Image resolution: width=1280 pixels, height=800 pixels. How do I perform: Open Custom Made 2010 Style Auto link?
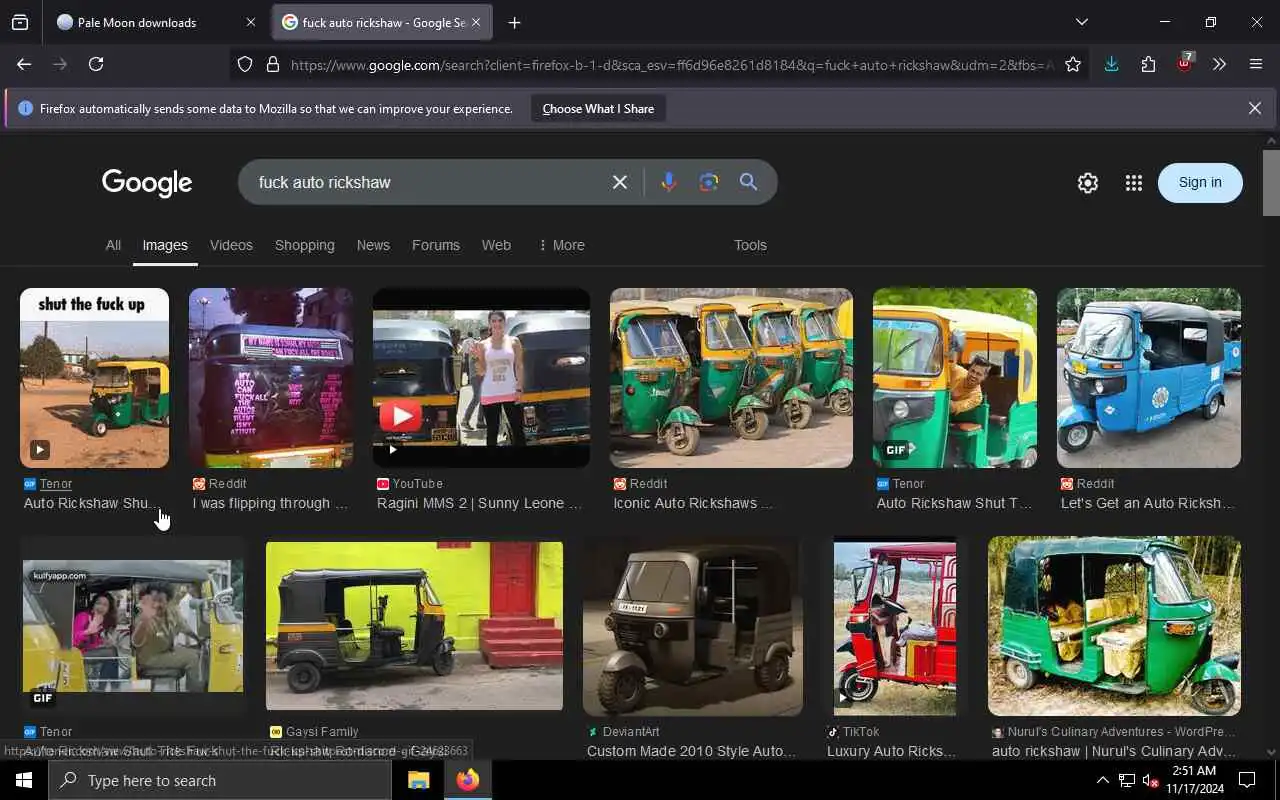coord(691,751)
